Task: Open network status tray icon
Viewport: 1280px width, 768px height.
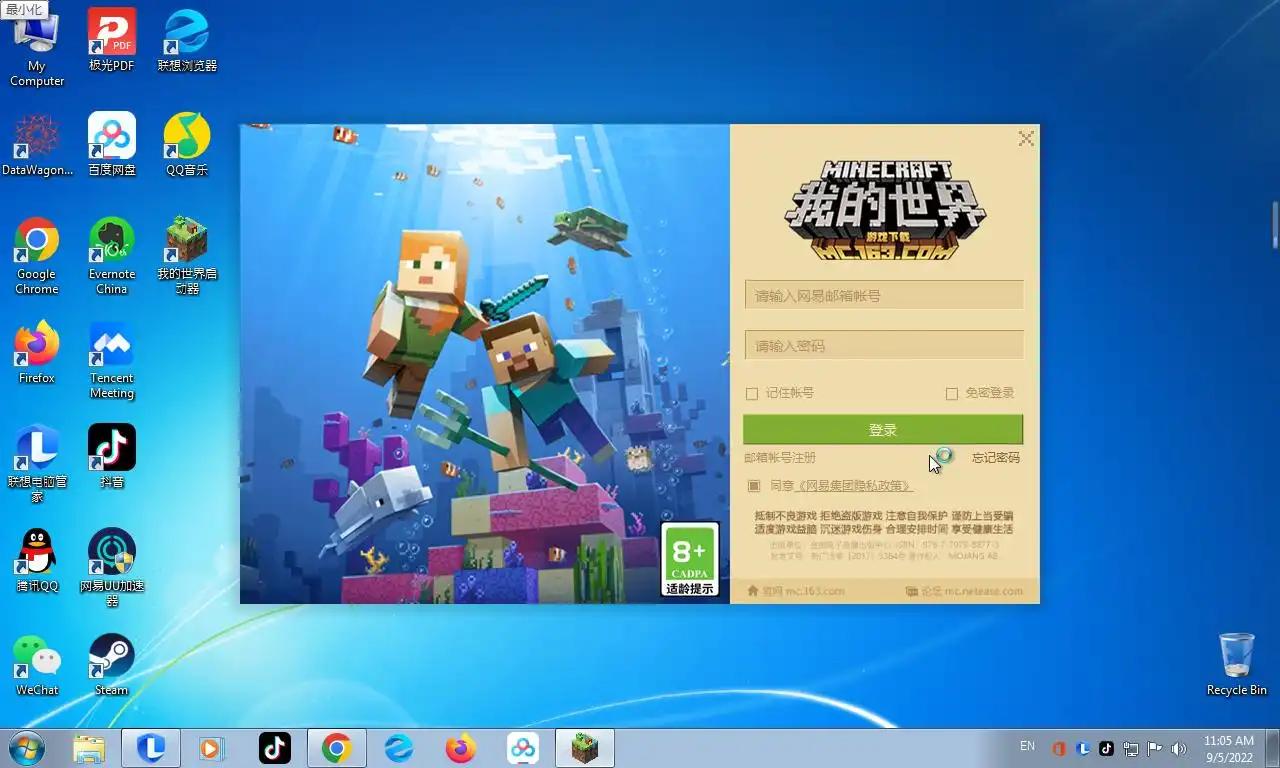Action: click(1131, 748)
